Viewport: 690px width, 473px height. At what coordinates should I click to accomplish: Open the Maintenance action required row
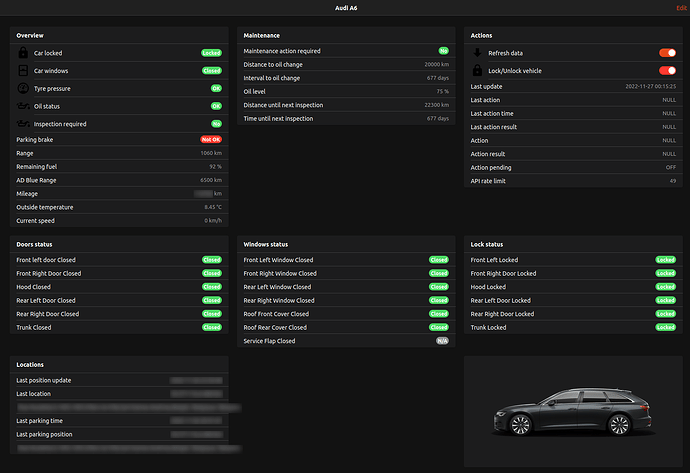(x=346, y=50)
